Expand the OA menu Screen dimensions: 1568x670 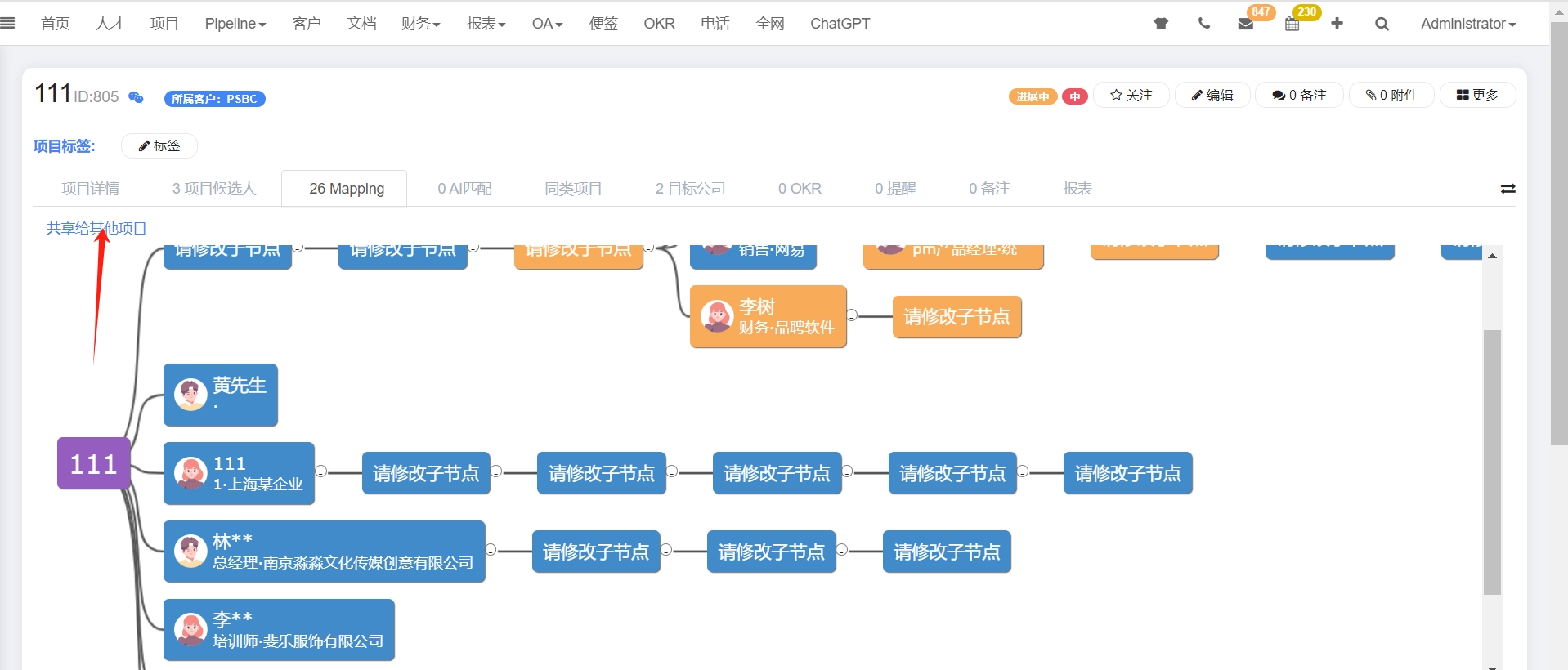tap(547, 24)
